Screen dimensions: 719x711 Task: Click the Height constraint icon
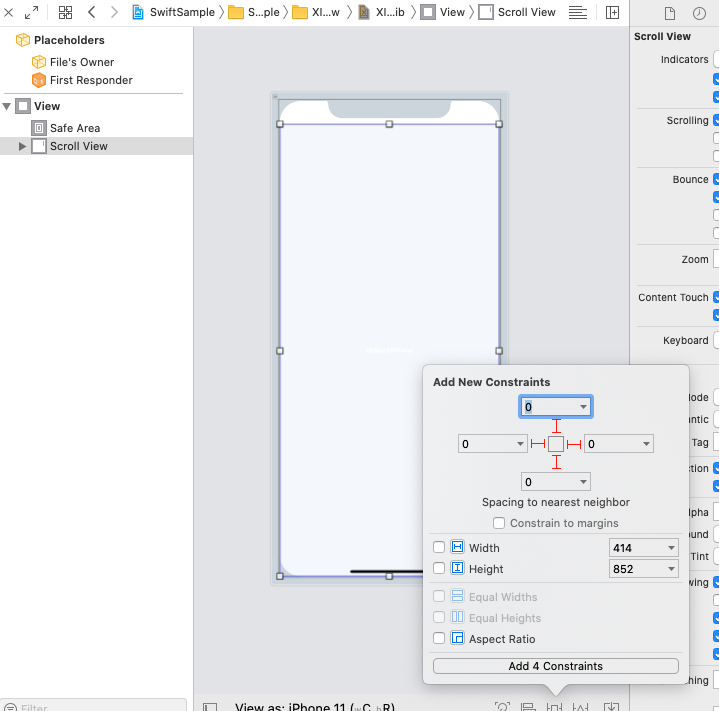457,568
